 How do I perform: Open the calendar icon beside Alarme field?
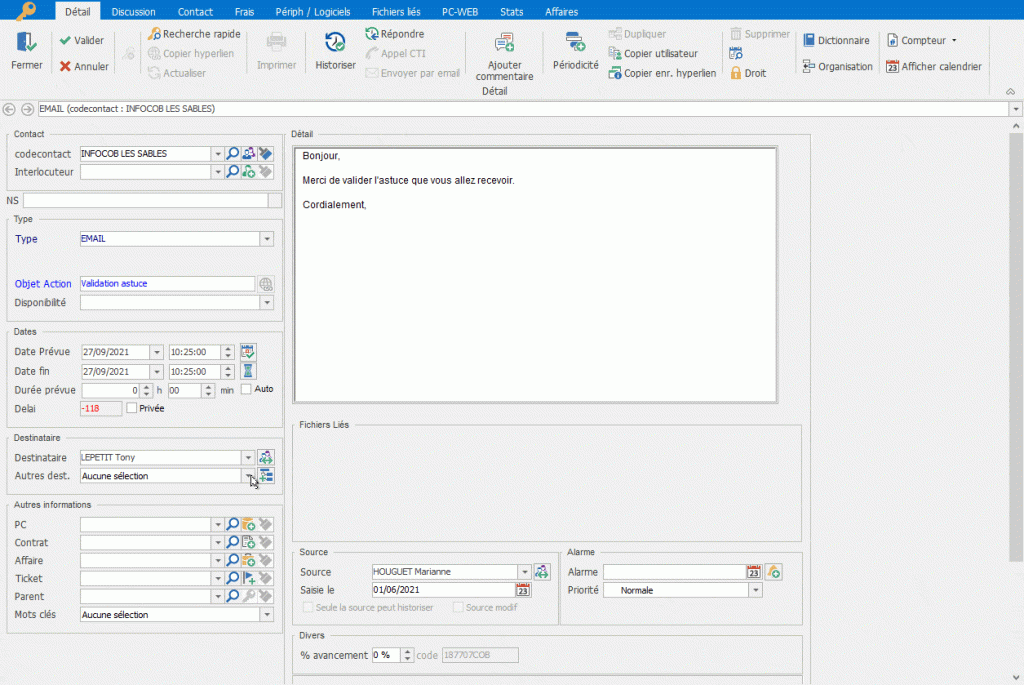click(754, 572)
